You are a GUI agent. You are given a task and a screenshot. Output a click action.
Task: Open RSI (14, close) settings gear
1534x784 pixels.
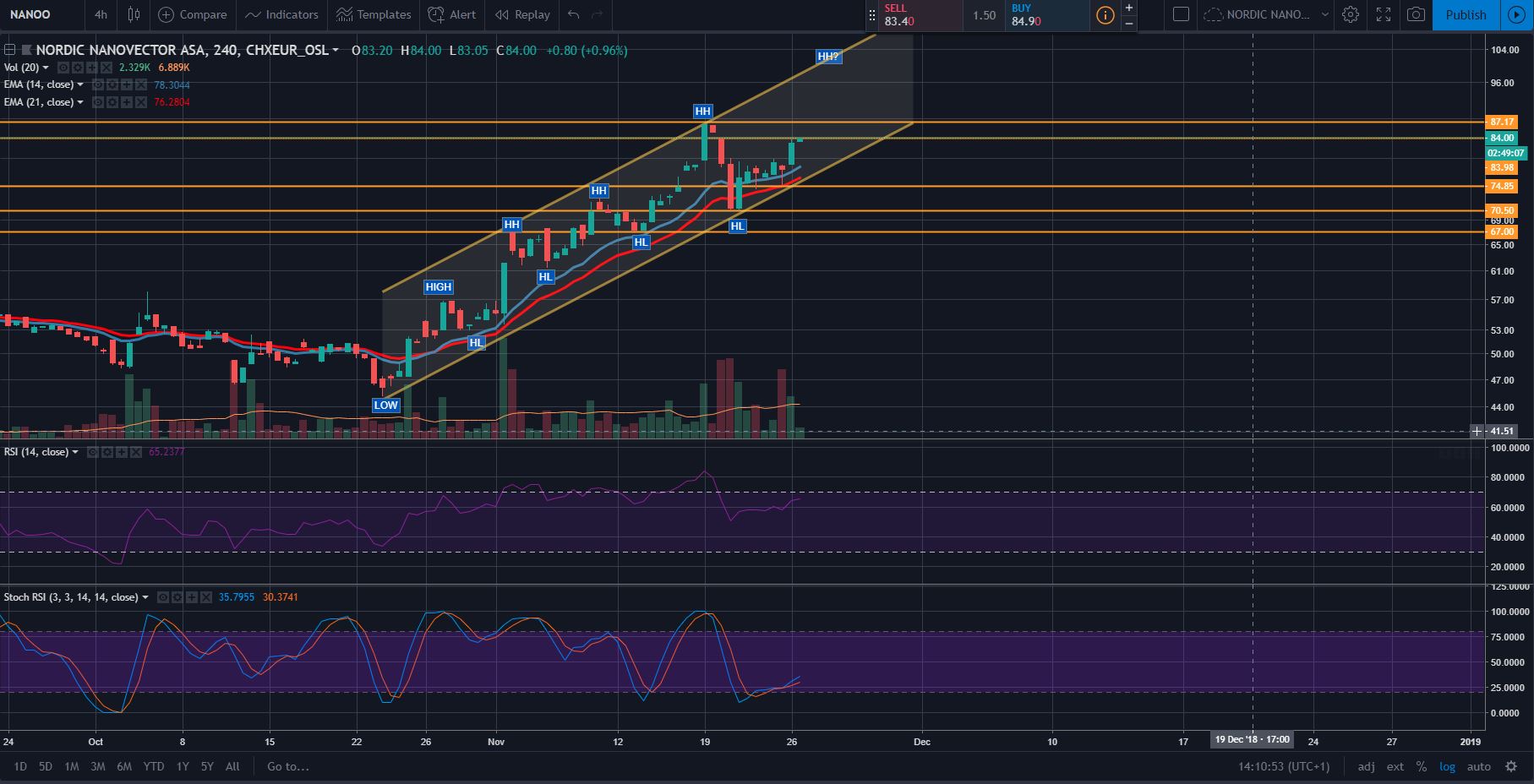pos(107,452)
